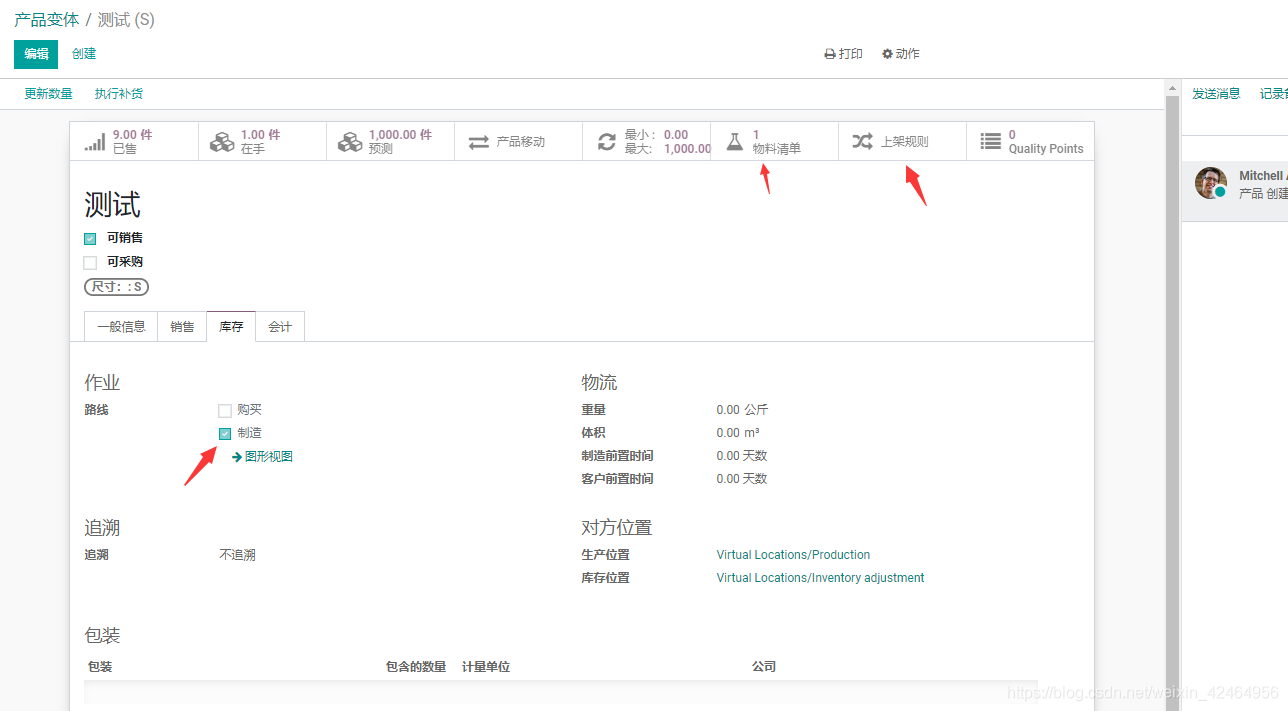This screenshot has height=711, width=1288.
Task: Click the 更新数量 button
Action: (49, 94)
